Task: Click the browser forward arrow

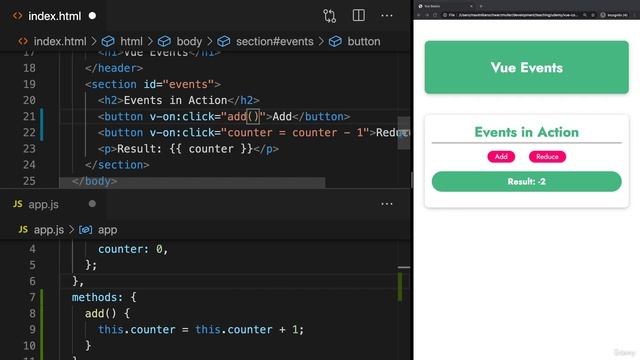Action: [x=427, y=15]
